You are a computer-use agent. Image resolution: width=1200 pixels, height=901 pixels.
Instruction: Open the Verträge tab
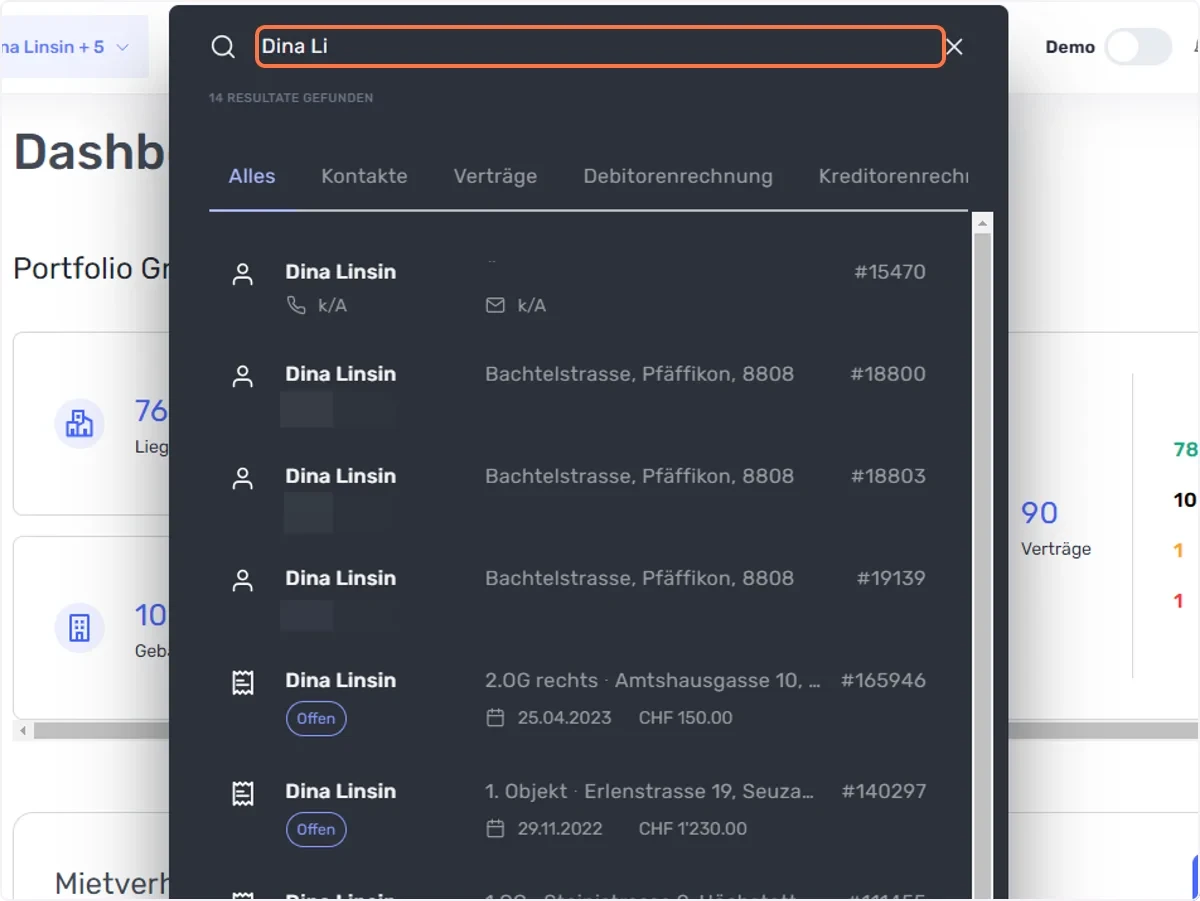tap(495, 176)
